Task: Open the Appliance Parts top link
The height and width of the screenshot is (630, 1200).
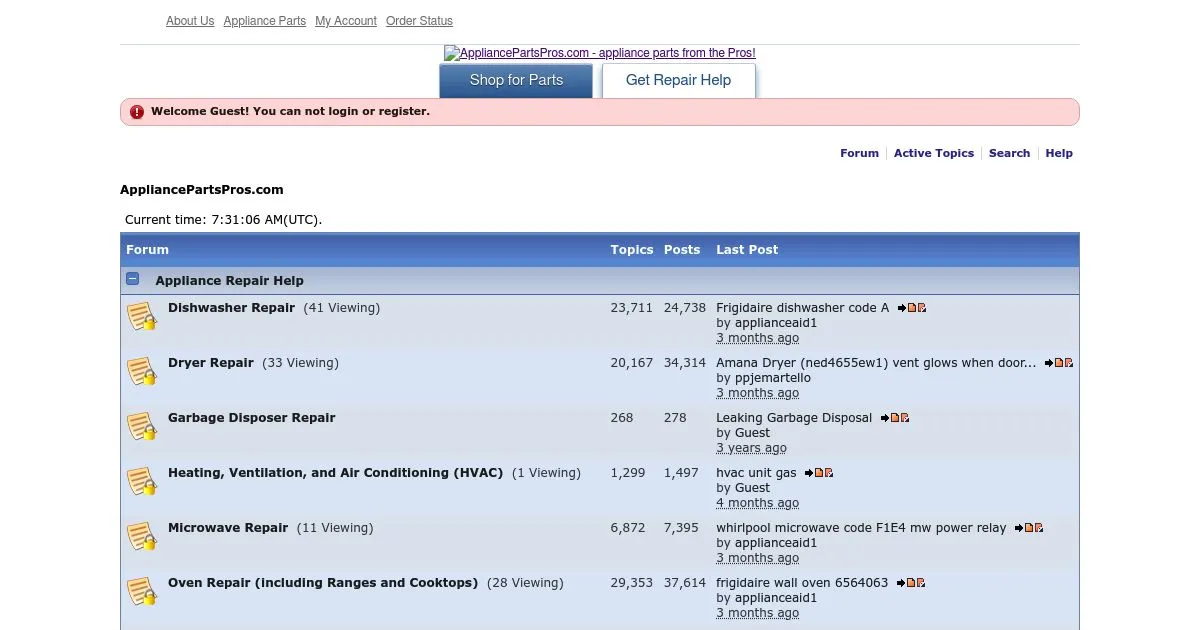Action: coord(265,21)
